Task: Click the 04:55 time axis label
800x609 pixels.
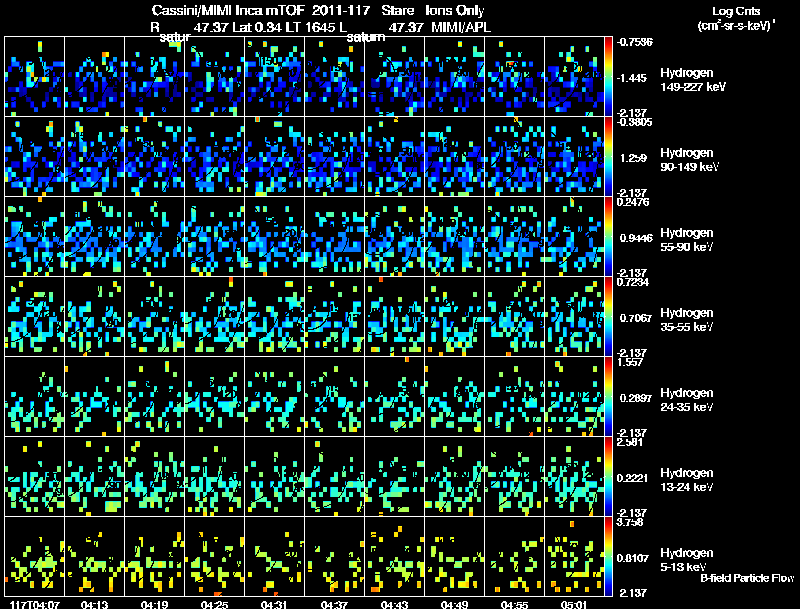Action: [514, 604]
